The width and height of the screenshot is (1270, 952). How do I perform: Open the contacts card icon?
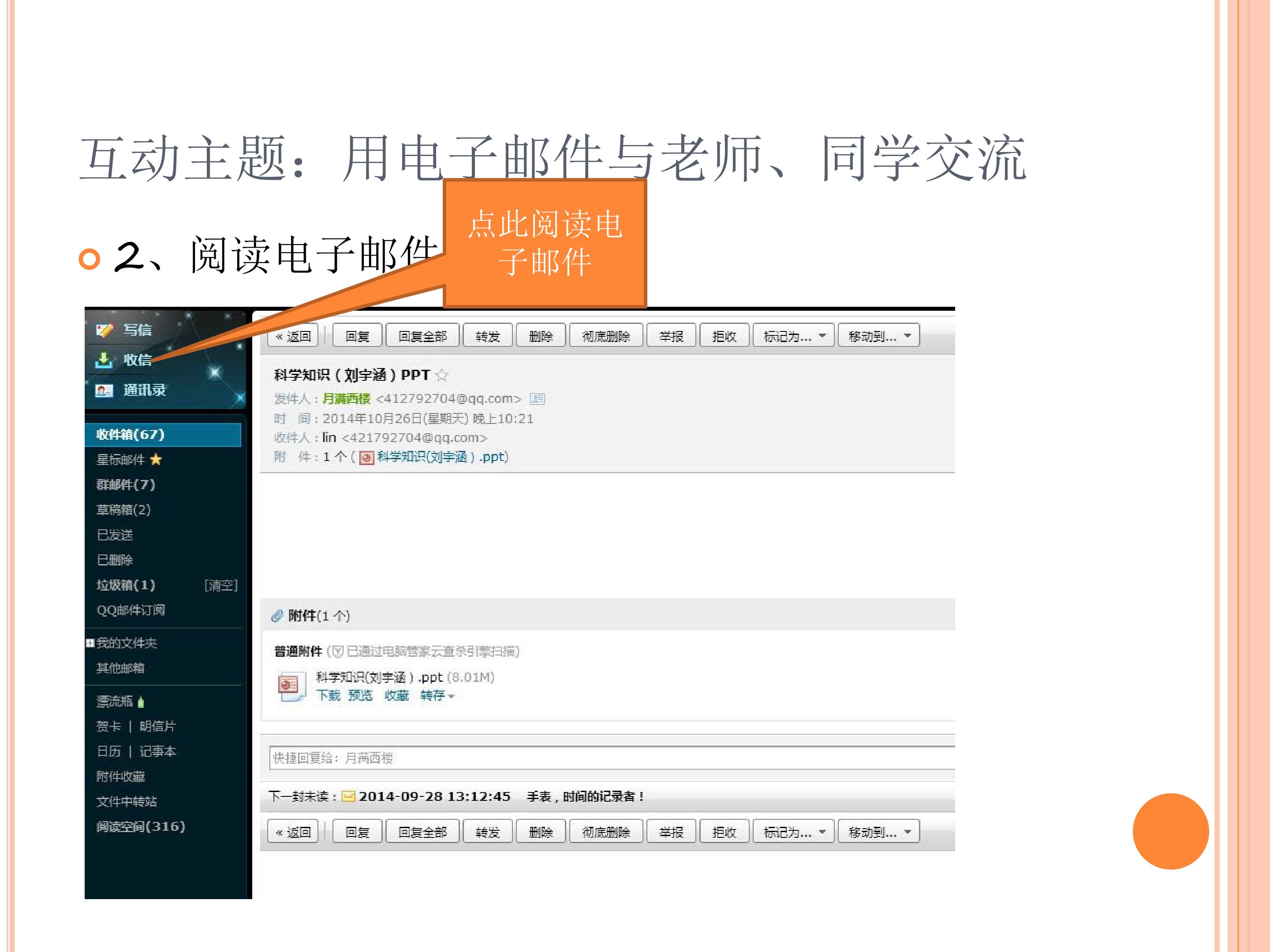pyautogui.click(x=103, y=390)
